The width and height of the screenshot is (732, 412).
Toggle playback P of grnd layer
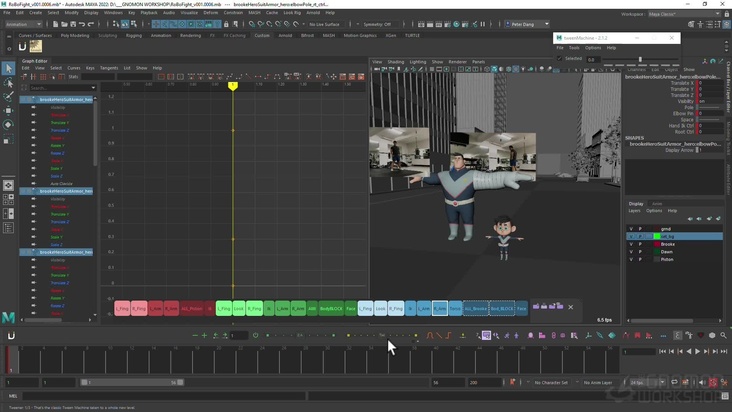point(640,229)
